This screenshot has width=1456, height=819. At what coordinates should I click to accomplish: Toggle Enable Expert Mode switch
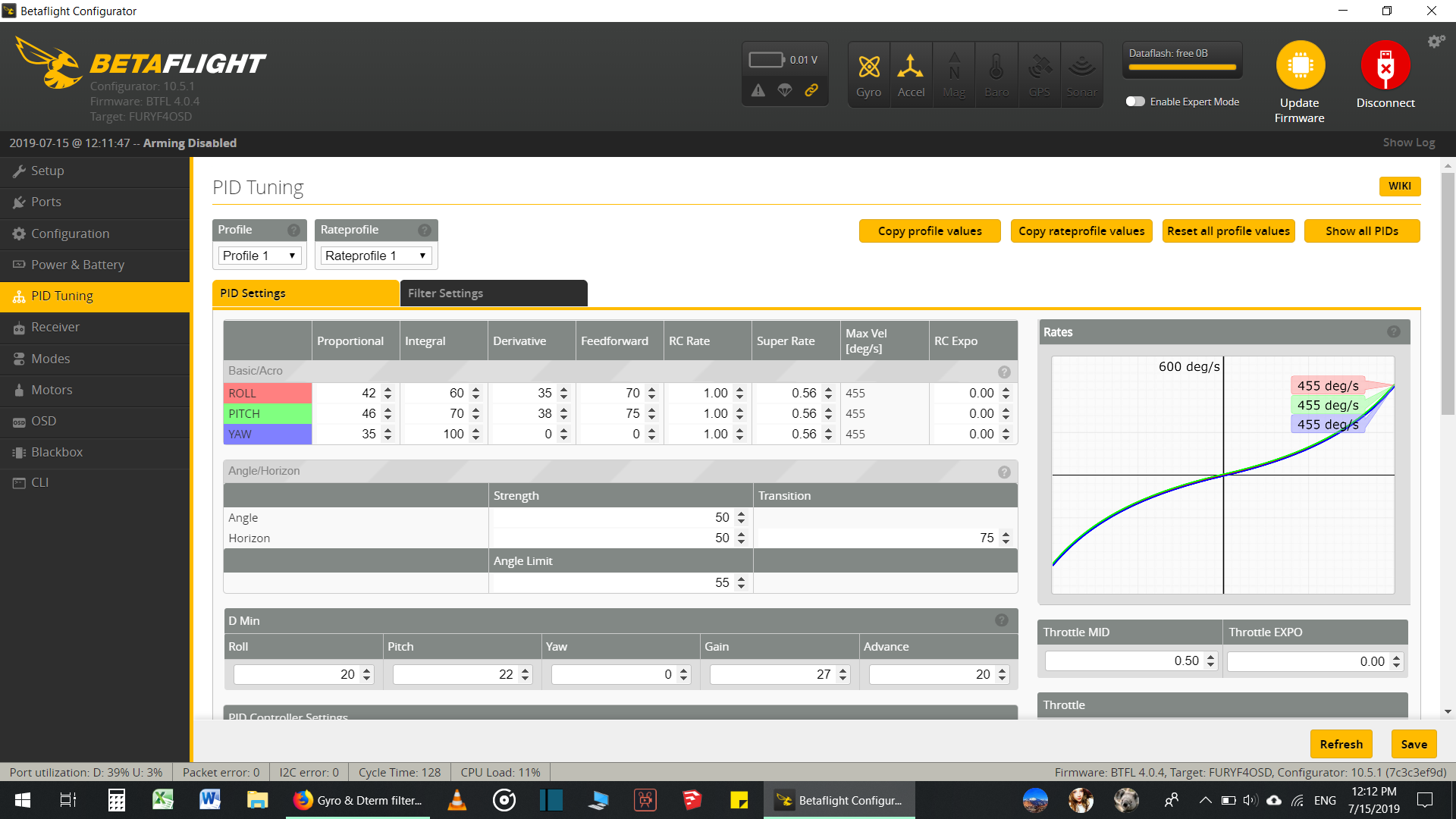(1135, 102)
